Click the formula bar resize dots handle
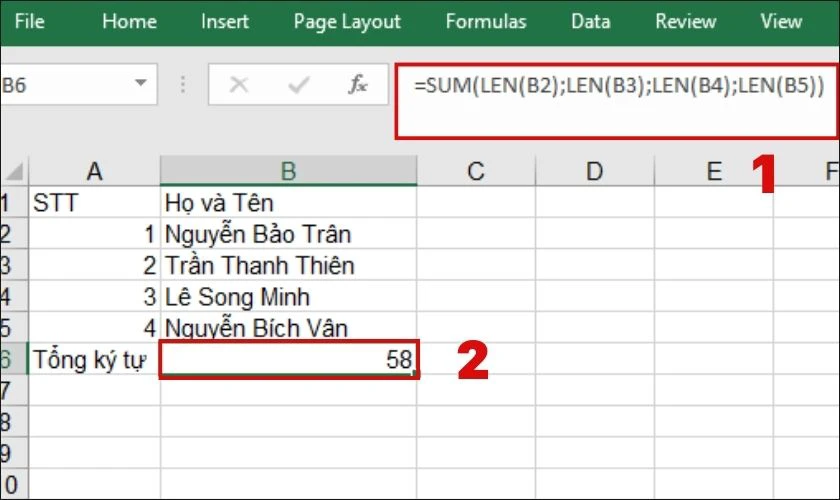The image size is (840, 500). click(183, 84)
